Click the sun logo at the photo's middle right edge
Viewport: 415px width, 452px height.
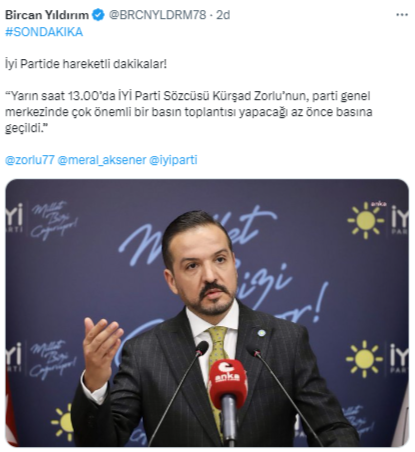(364, 359)
